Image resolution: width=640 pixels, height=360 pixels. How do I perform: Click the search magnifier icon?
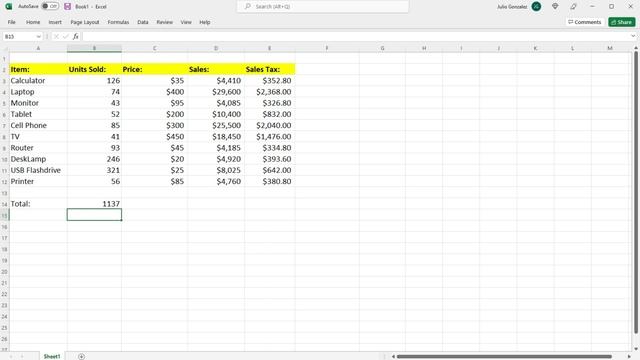(247, 7)
